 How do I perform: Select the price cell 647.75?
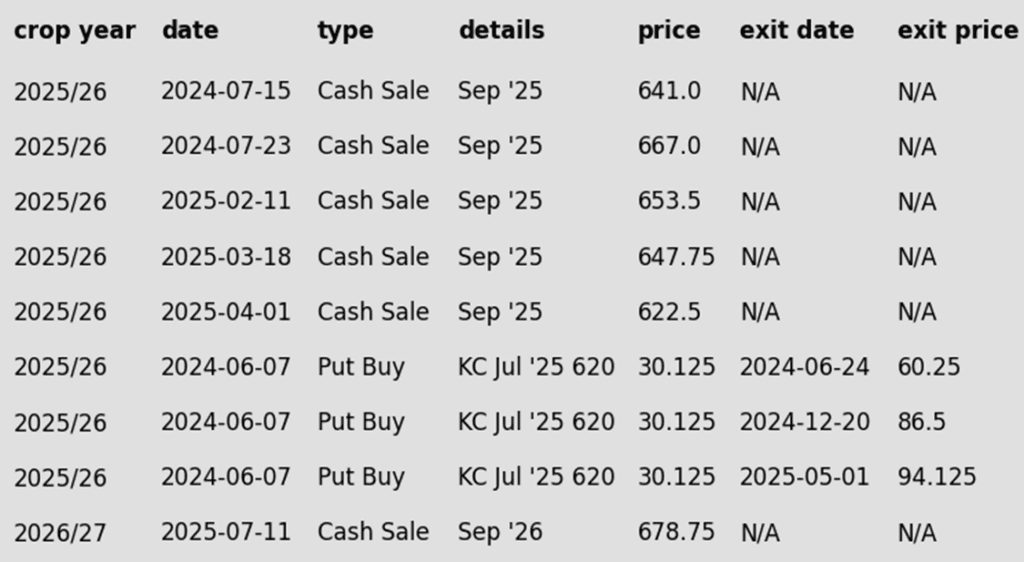click(x=676, y=257)
